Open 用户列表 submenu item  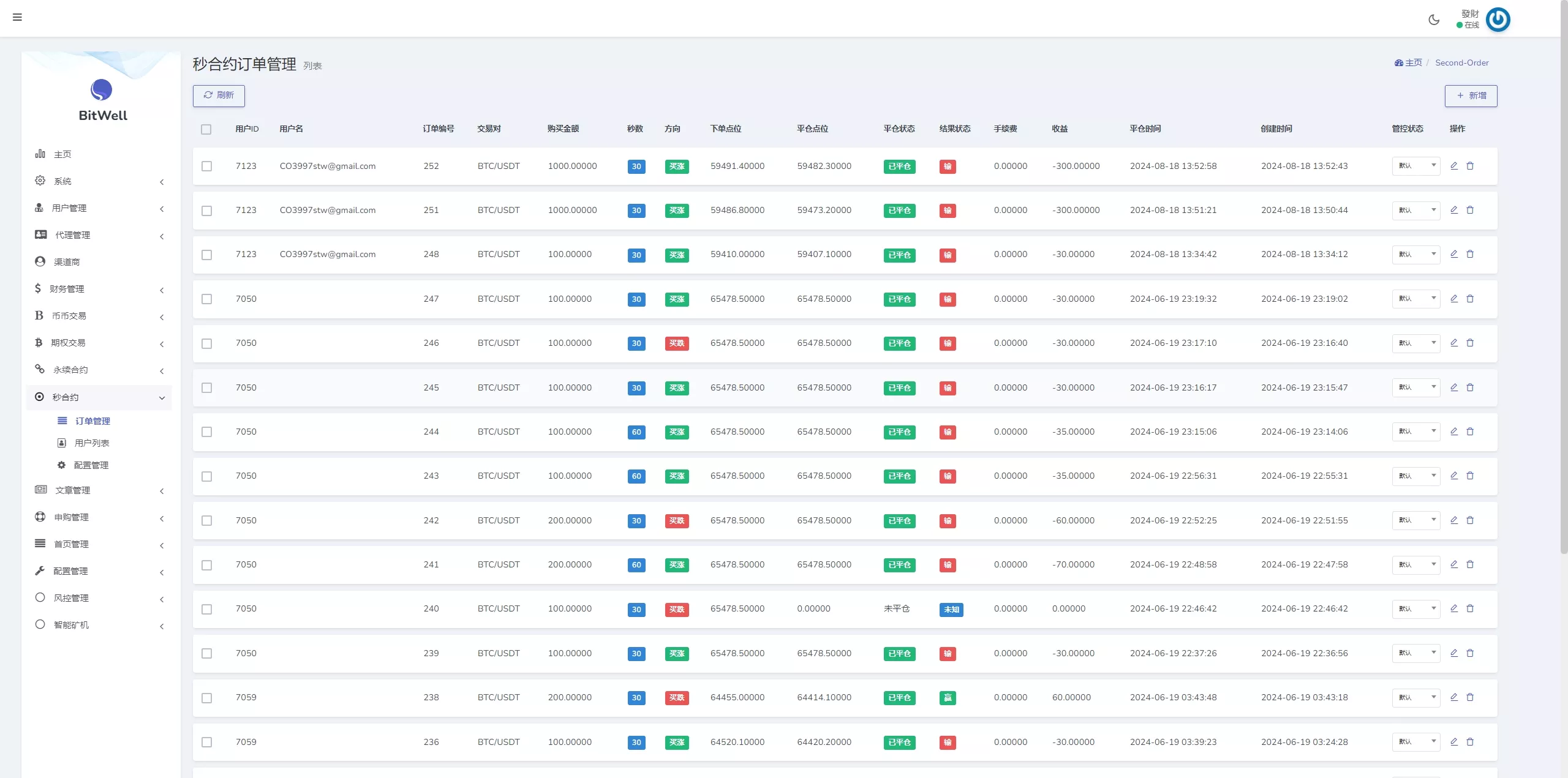92,443
